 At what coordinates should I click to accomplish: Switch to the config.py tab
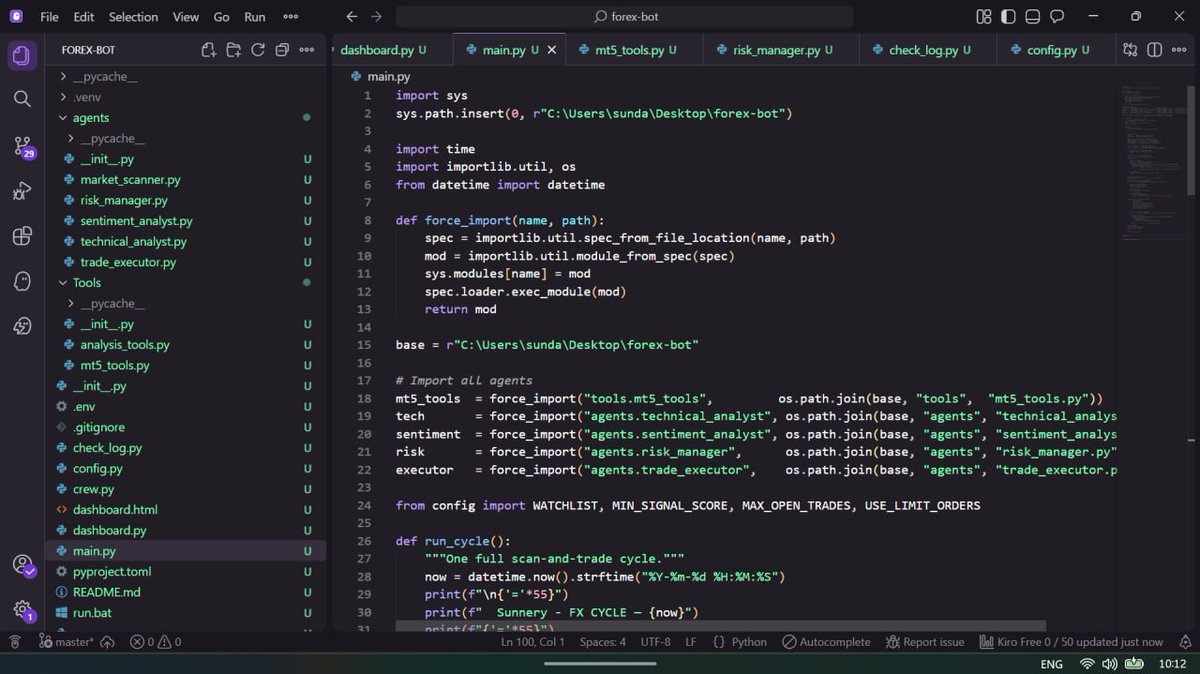pos(1057,50)
